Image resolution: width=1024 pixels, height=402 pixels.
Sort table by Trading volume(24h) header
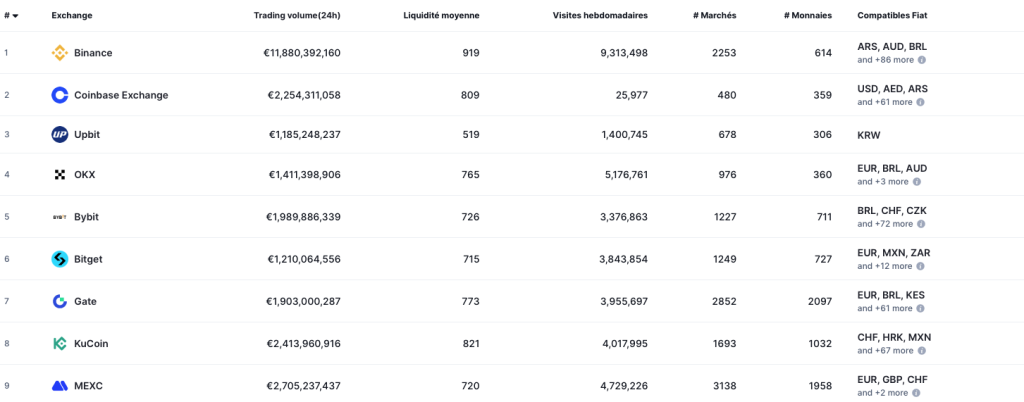coord(297,16)
